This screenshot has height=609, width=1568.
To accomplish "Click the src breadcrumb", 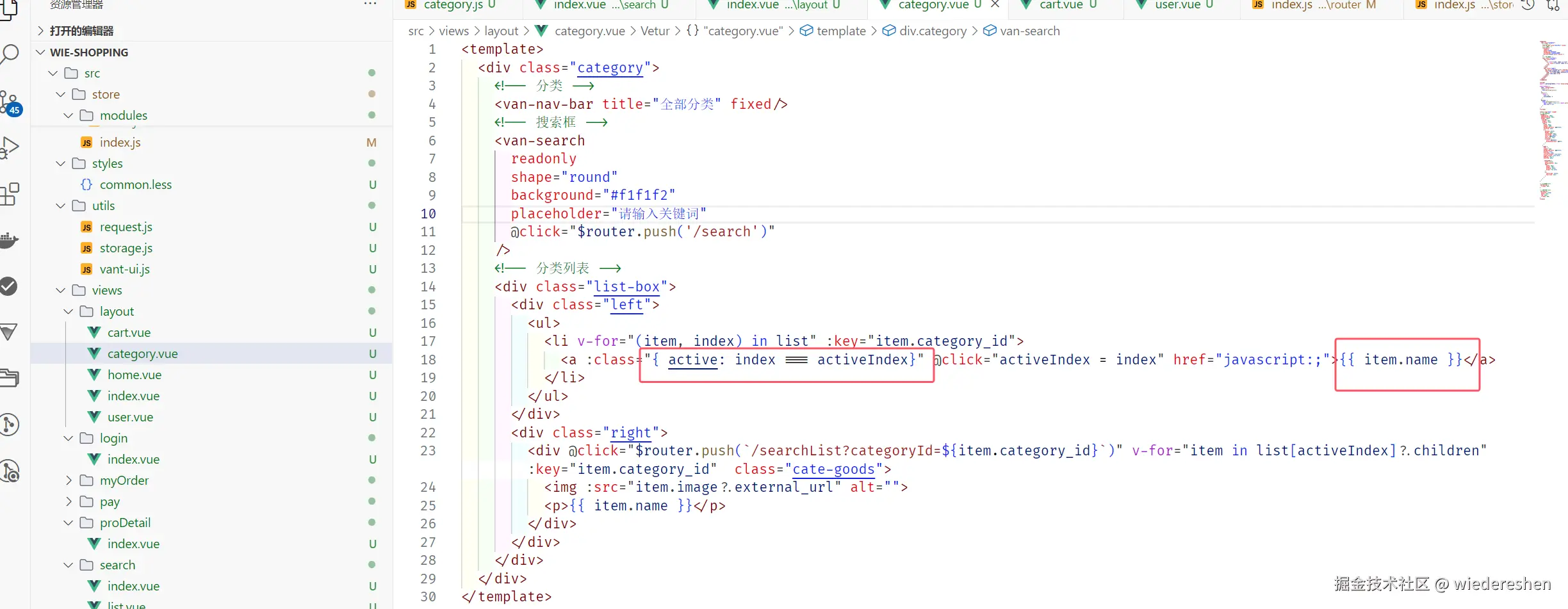I will (416, 31).
